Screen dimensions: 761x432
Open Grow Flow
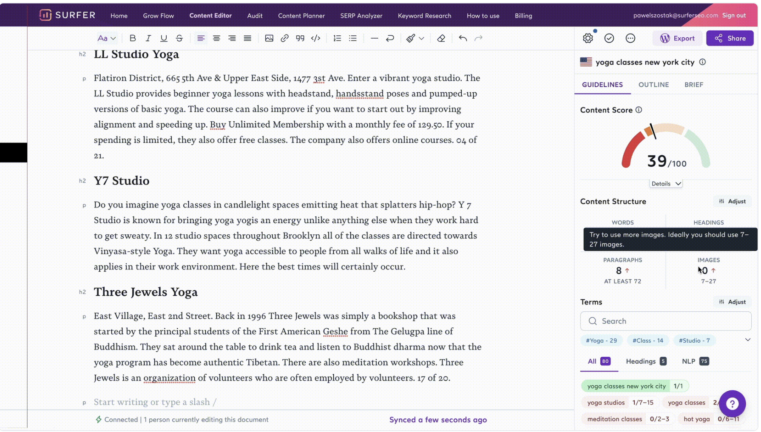pyautogui.click(x=158, y=16)
